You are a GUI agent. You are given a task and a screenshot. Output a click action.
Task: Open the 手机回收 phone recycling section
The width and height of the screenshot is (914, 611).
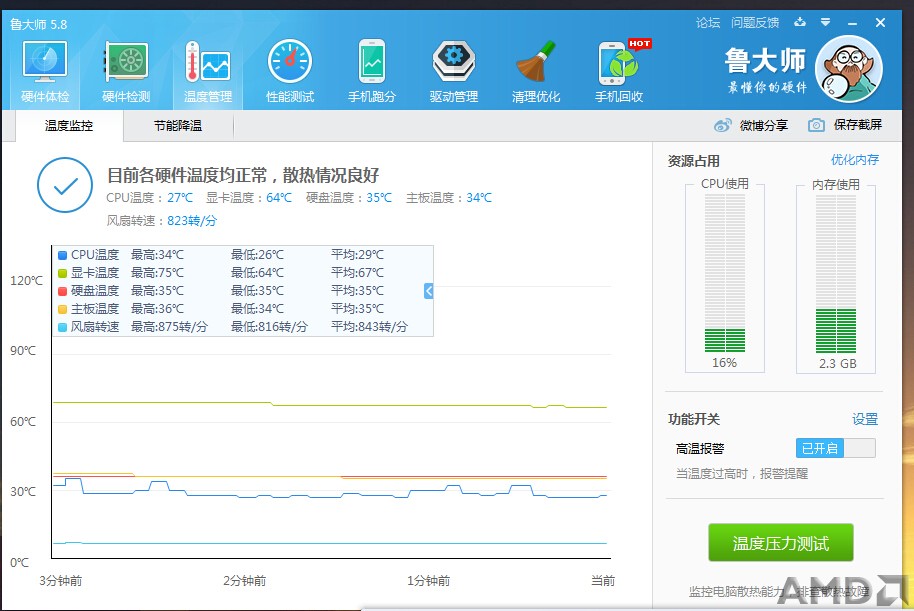point(619,72)
